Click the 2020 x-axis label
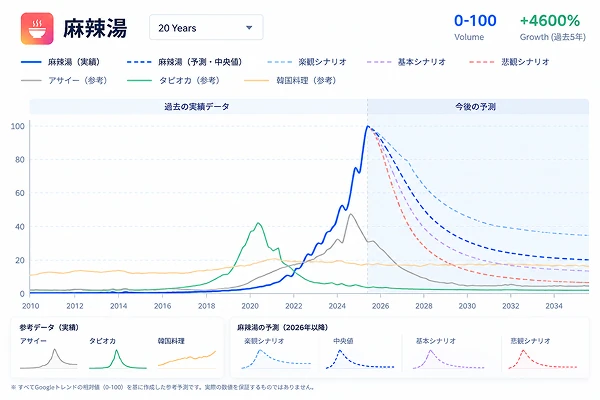This screenshot has height=400, width=600. (x=250, y=306)
